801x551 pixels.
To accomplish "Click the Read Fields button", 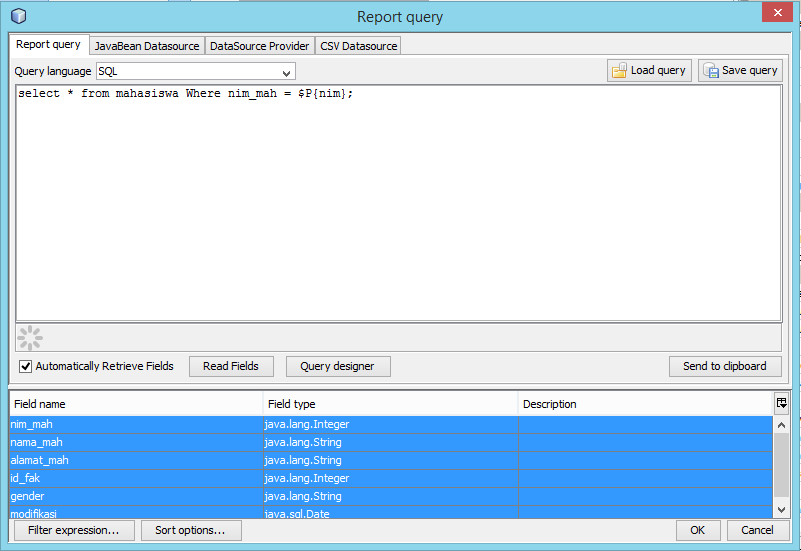I will pyautogui.click(x=231, y=366).
